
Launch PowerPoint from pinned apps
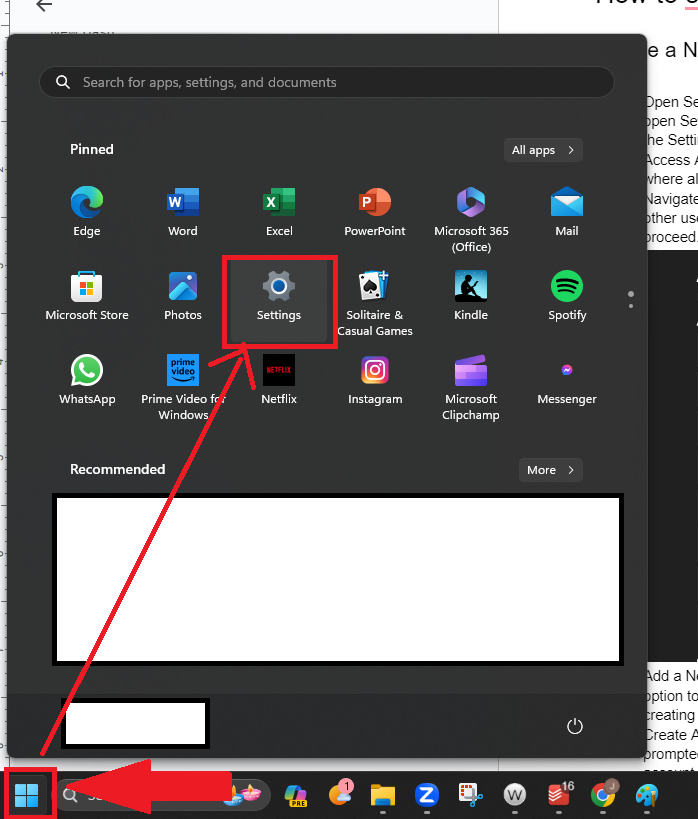(x=375, y=212)
